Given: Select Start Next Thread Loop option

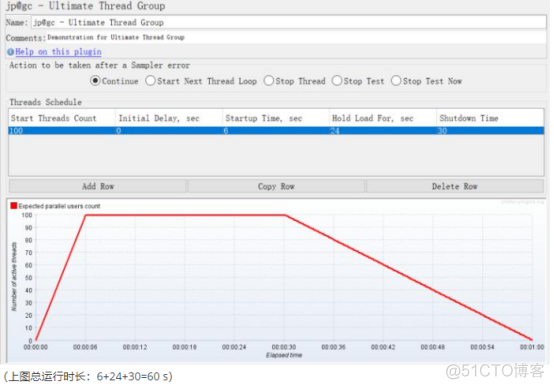Looking at the screenshot, I should pyautogui.click(x=150, y=81).
